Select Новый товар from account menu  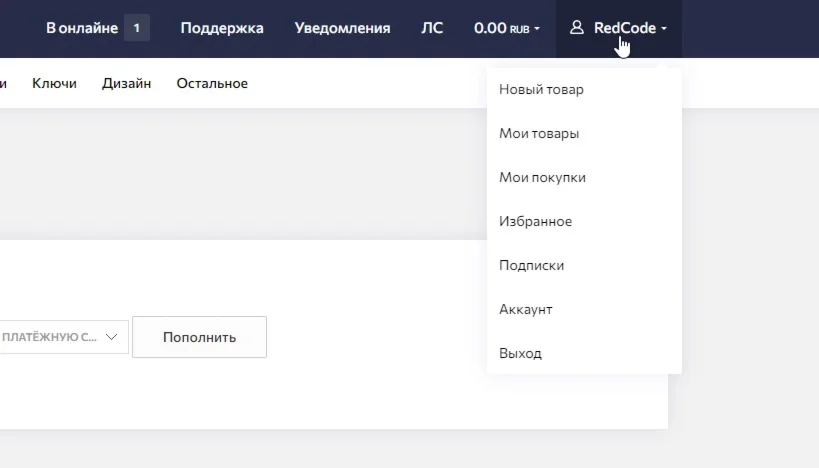tap(541, 90)
